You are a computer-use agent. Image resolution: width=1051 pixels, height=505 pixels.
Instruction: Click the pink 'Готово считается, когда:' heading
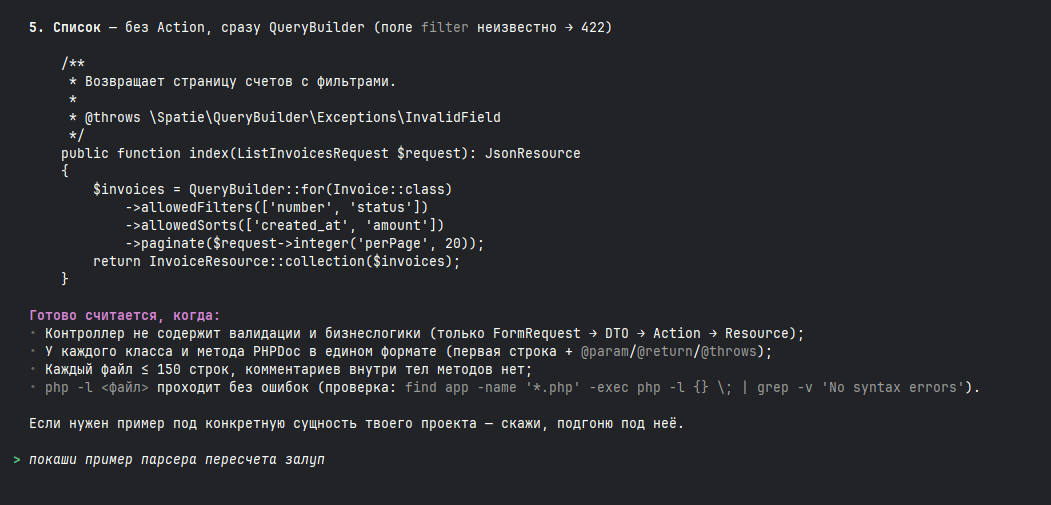125,316
